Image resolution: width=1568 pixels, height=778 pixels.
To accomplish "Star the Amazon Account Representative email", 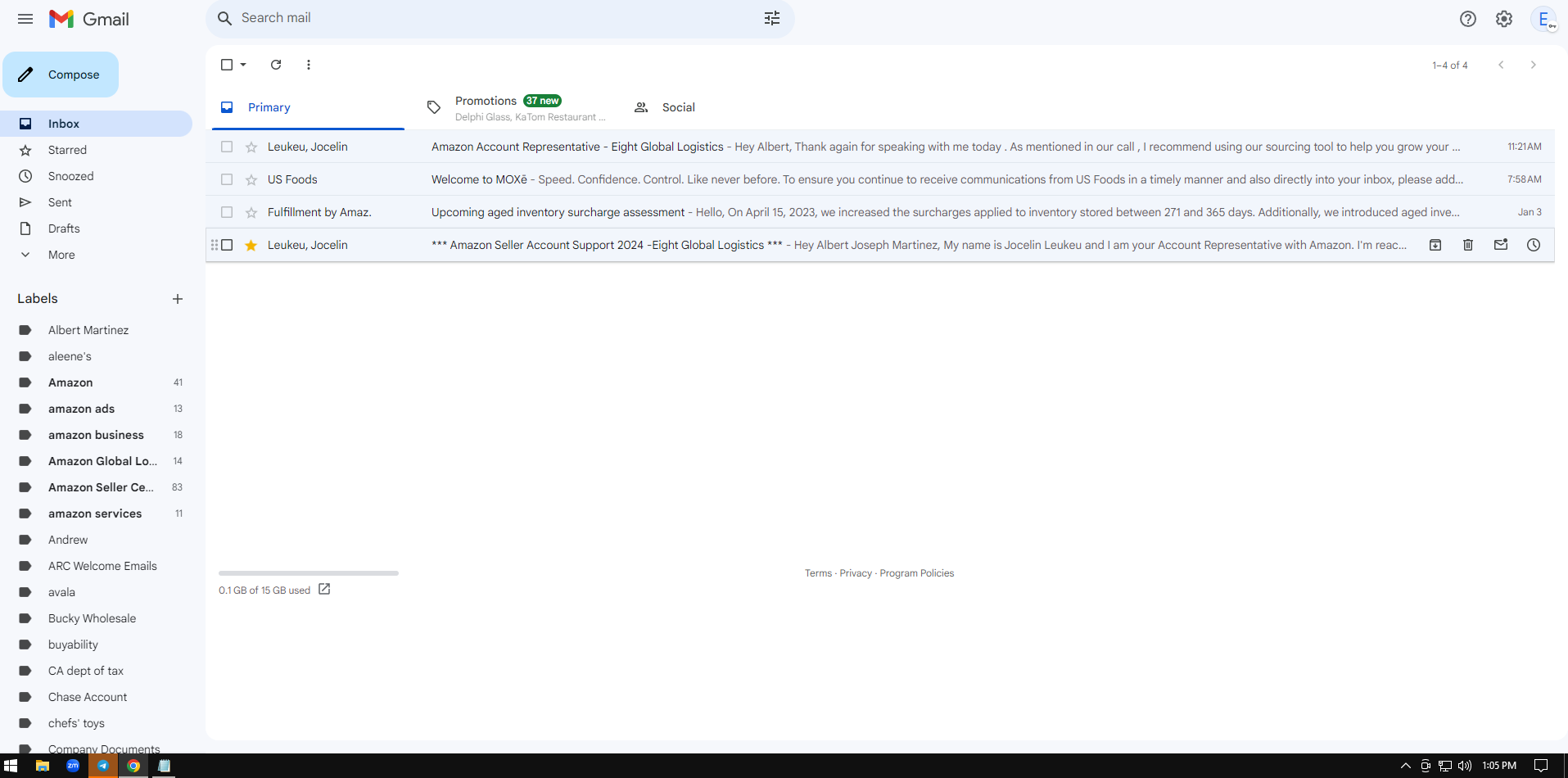I will [x=251, y=147].
